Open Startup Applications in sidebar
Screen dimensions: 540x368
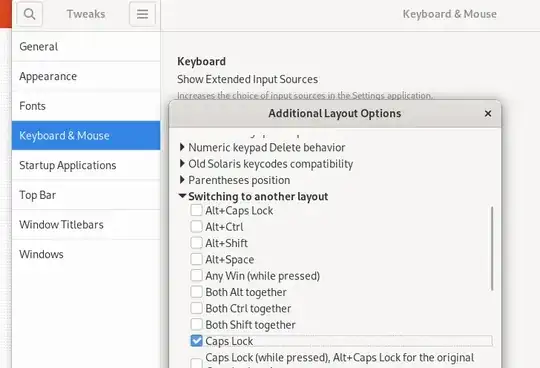(86, 165)
